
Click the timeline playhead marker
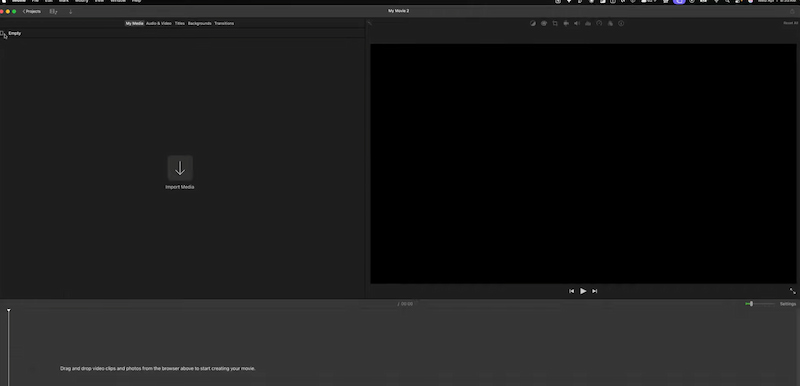[x=9, y=310]
